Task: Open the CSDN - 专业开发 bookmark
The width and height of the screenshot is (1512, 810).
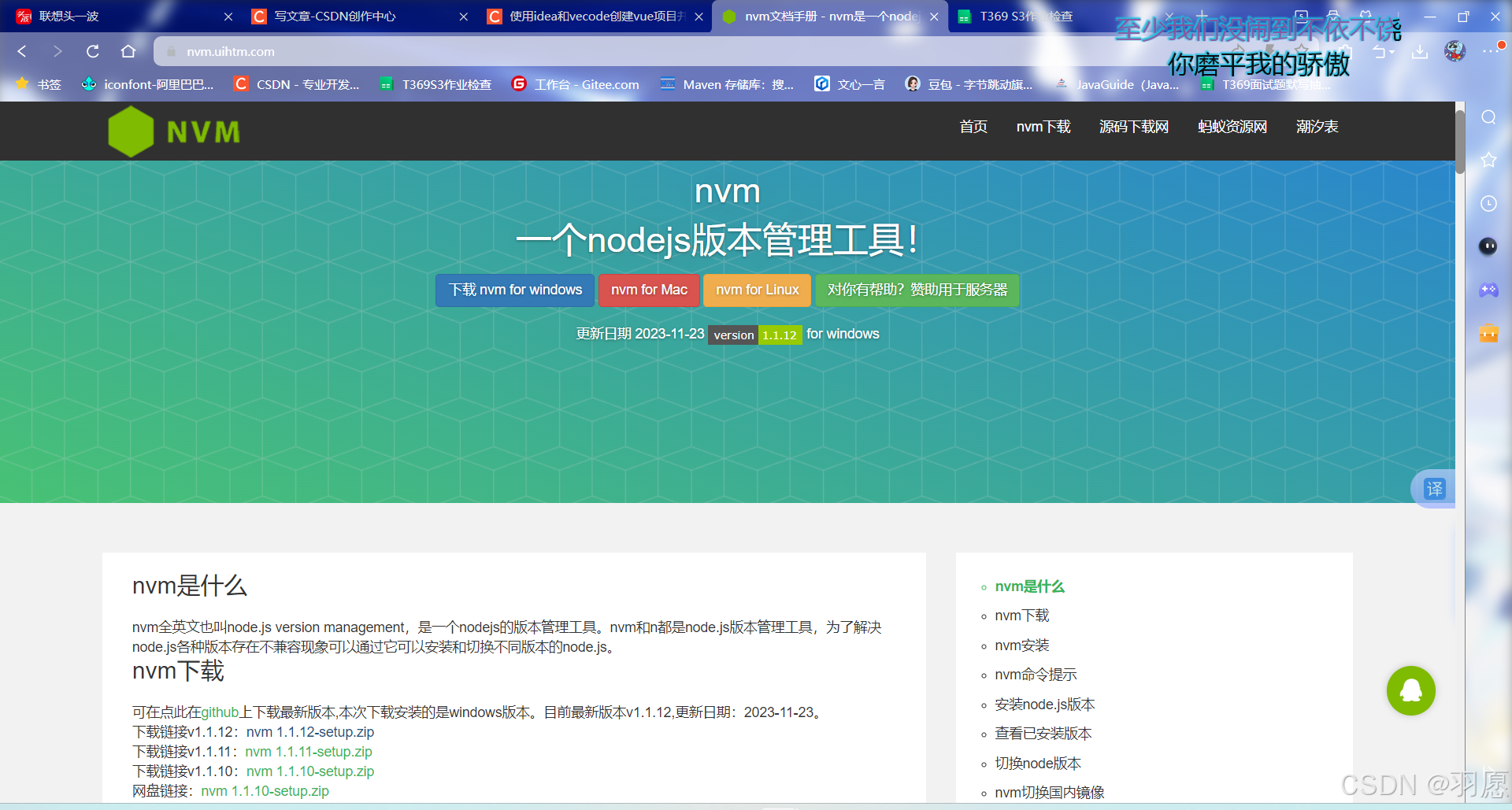Action: point(296,84)
